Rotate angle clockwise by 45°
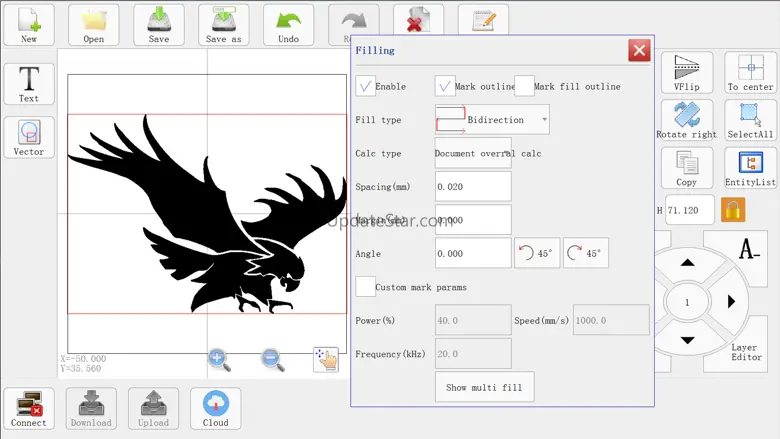This screenshot has height=439, width=780. pos(585,253)
